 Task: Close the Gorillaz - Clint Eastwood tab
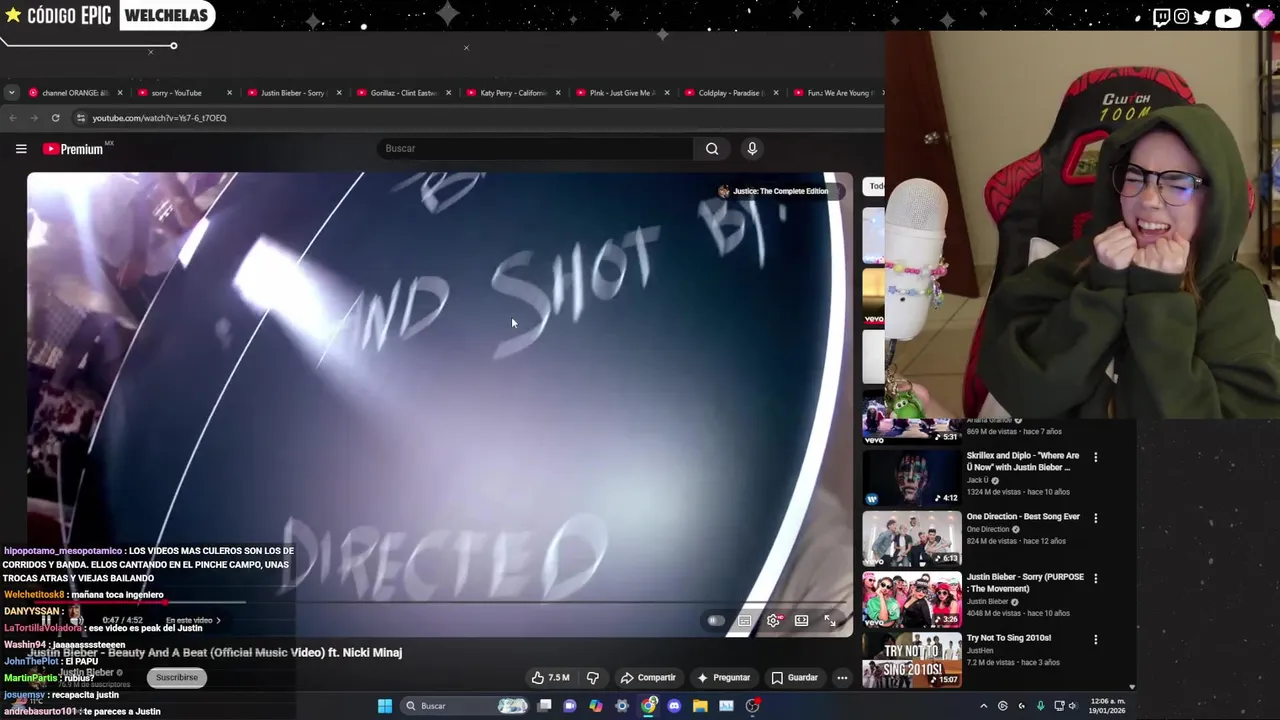448,93
